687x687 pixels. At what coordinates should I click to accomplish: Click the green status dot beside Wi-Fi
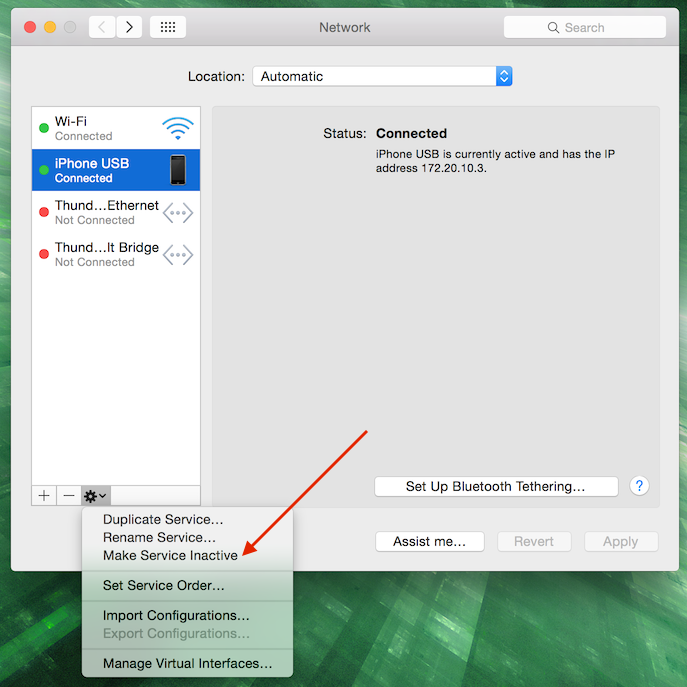point(44,128)
